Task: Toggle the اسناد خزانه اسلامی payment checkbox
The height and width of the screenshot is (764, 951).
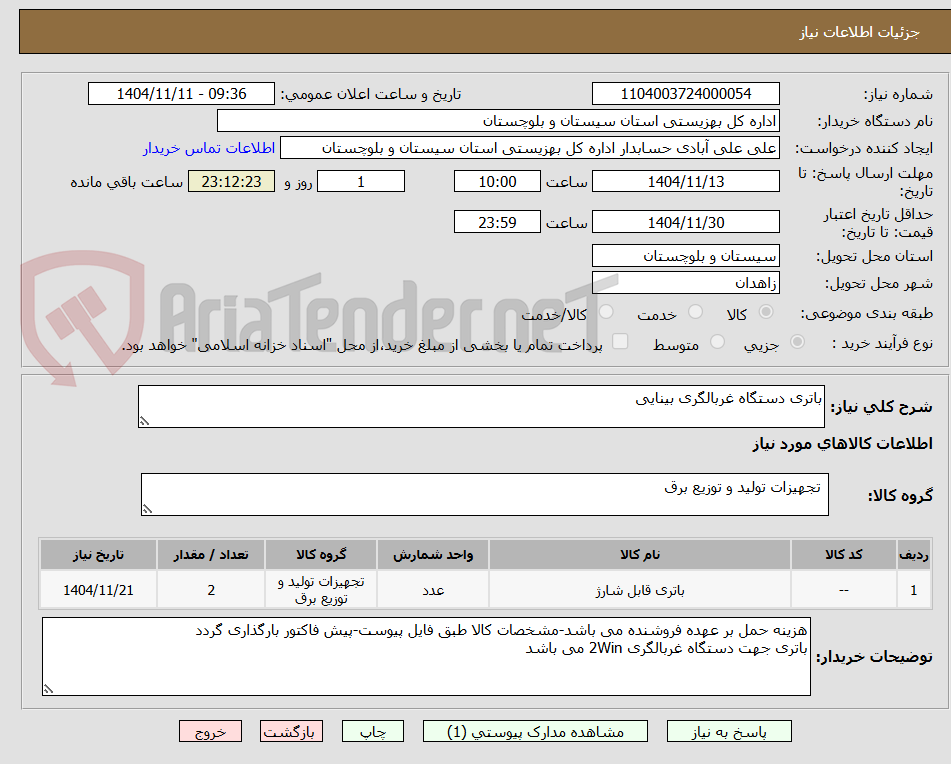Action: 620,341
